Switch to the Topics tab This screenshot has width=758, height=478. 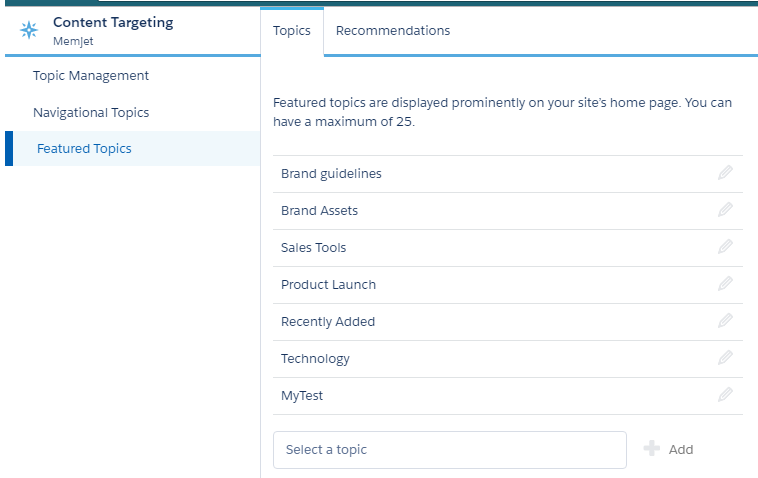pyautogui.click(x=292, y=31)
